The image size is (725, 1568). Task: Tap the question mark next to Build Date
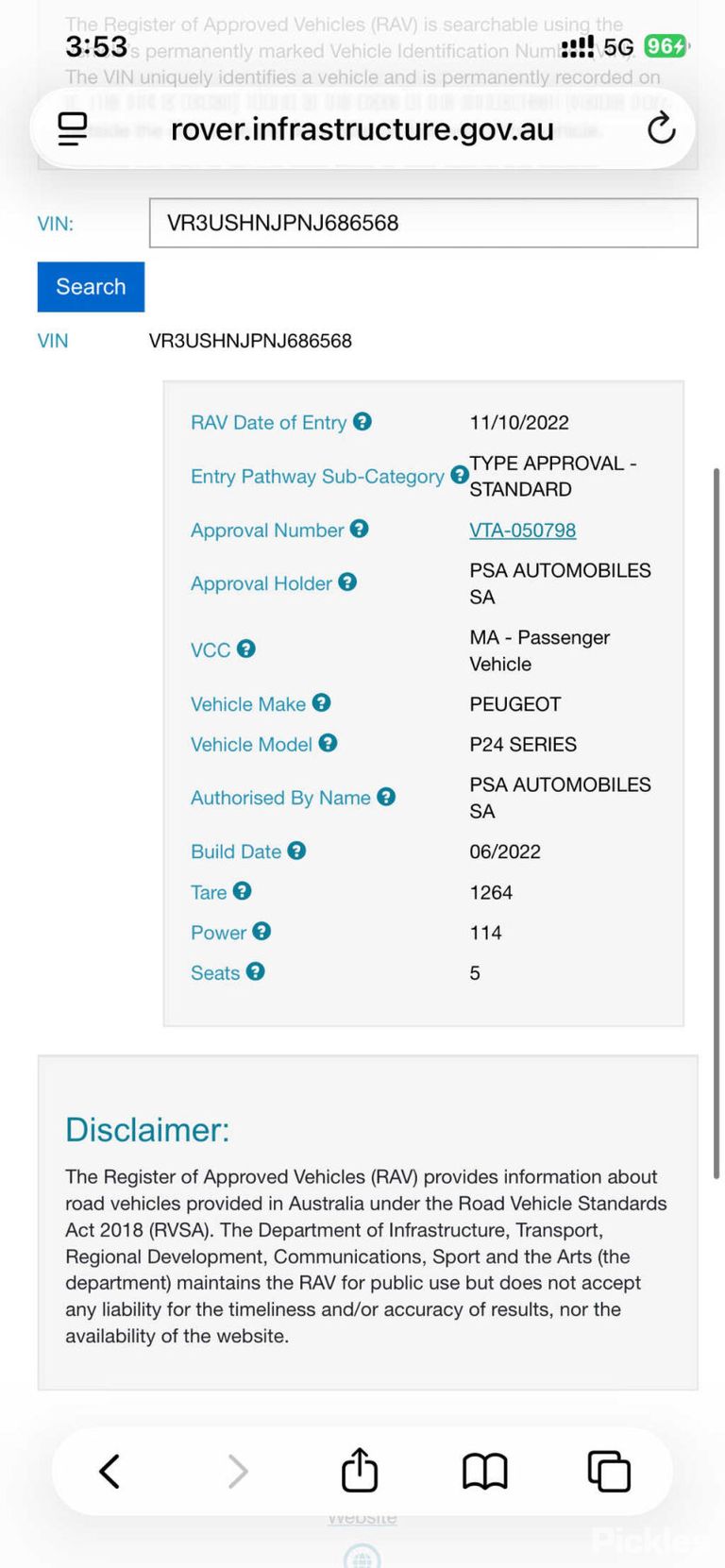[x=296, y=851]
